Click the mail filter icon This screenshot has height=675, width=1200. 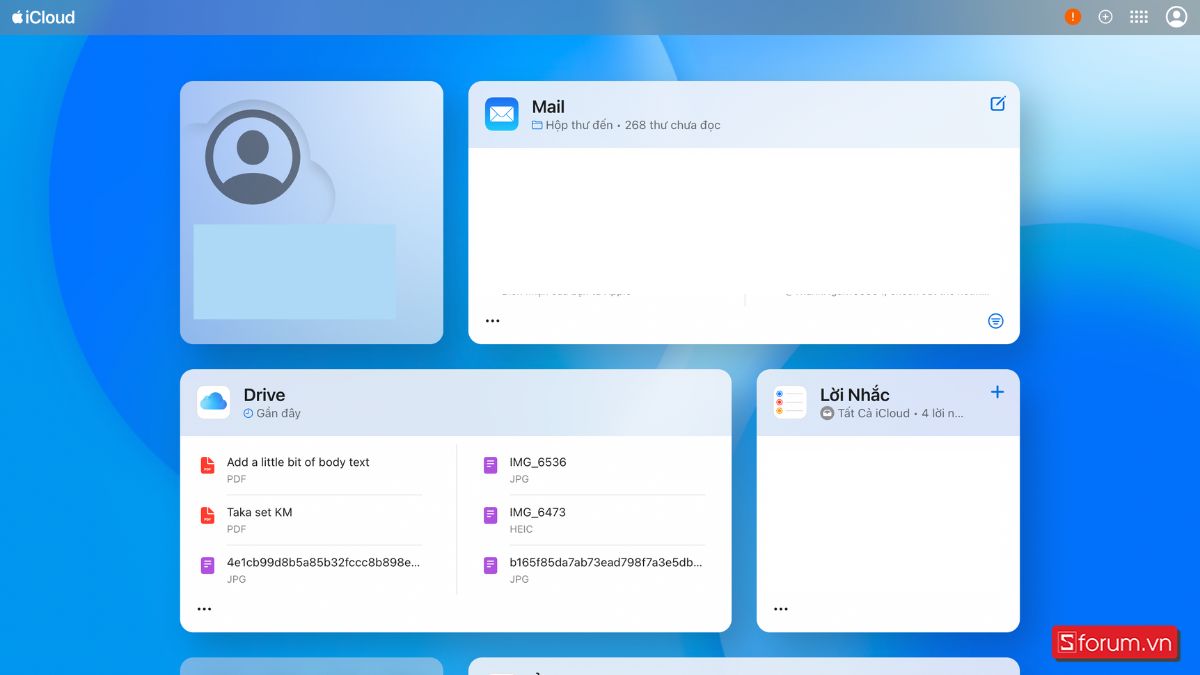pyautogui.click(x=995, y=321)
